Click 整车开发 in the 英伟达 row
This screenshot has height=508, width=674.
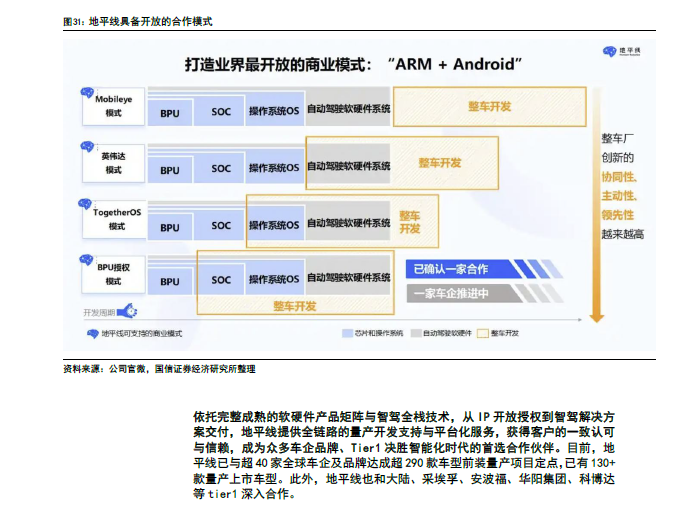[x=440, y=163]
